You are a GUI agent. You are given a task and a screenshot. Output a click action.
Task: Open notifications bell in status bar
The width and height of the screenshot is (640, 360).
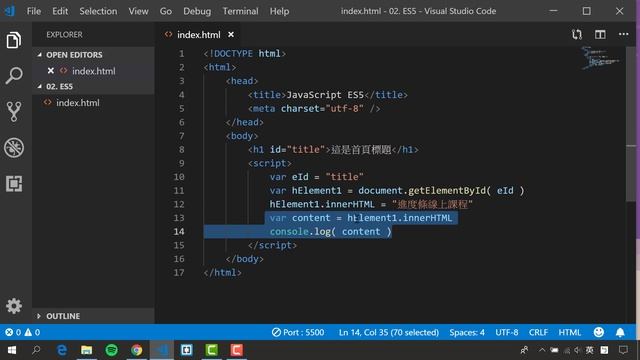point(620,332)
